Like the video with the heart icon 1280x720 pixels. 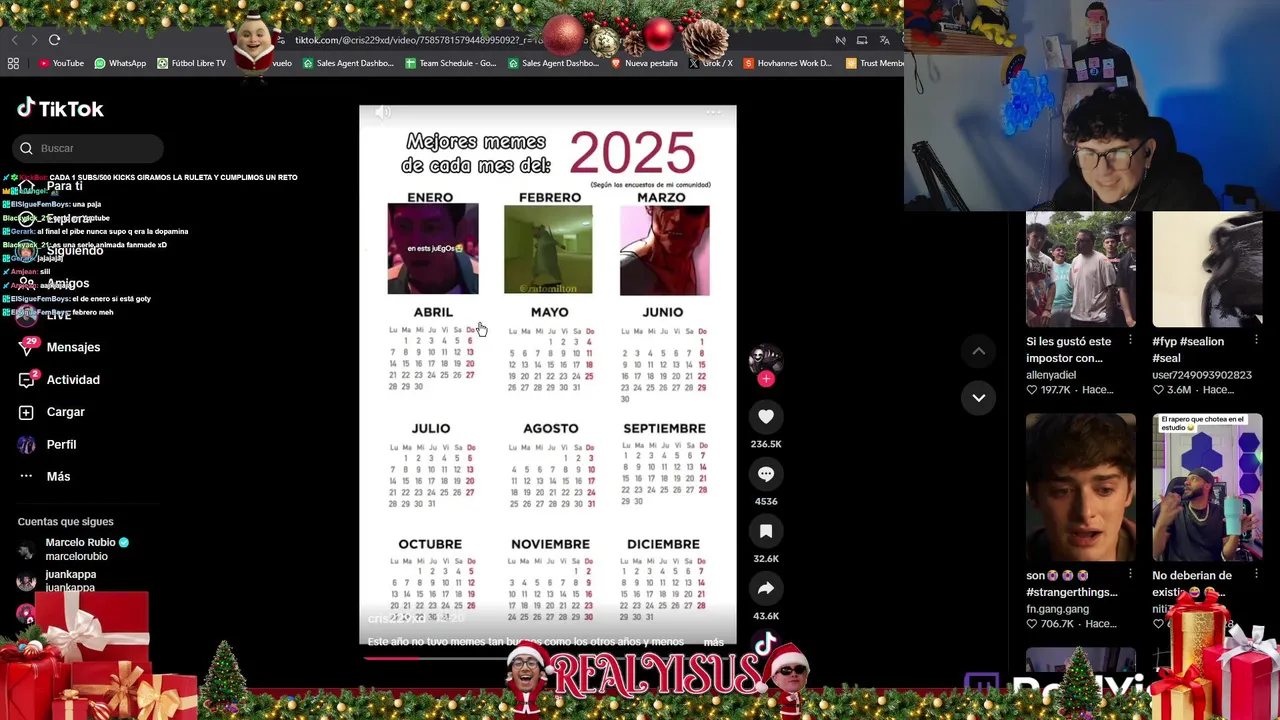(x=766, y=416)
